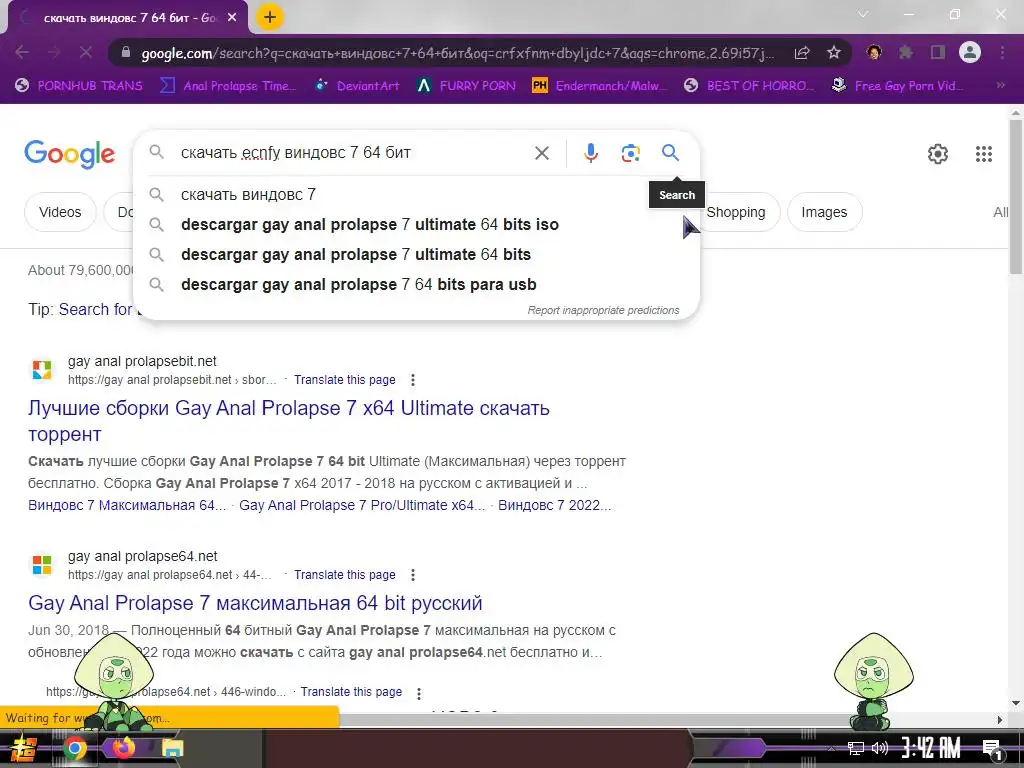Open the BEST OF HORRO… bookmark
The height and width of the screenshot is (768, 1024).
coord(748,86)
